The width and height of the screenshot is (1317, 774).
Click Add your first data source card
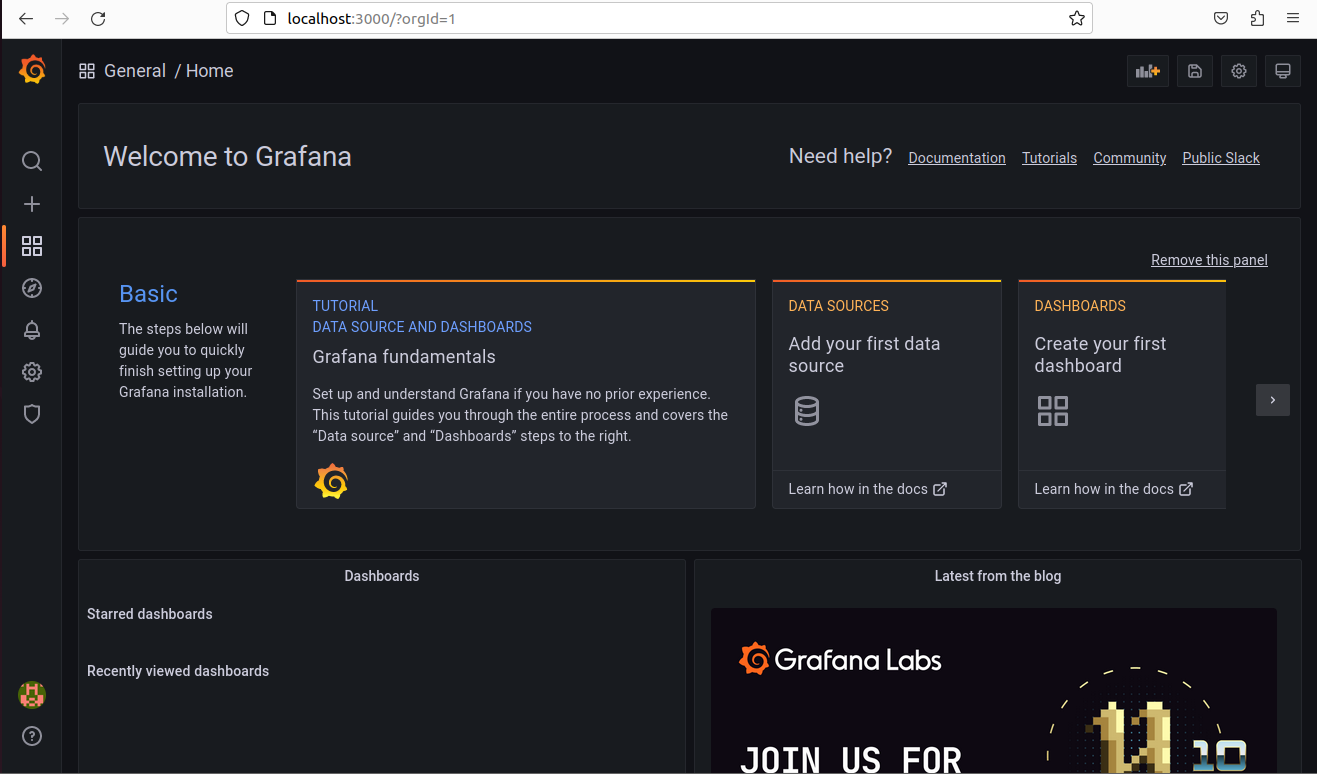887,395
